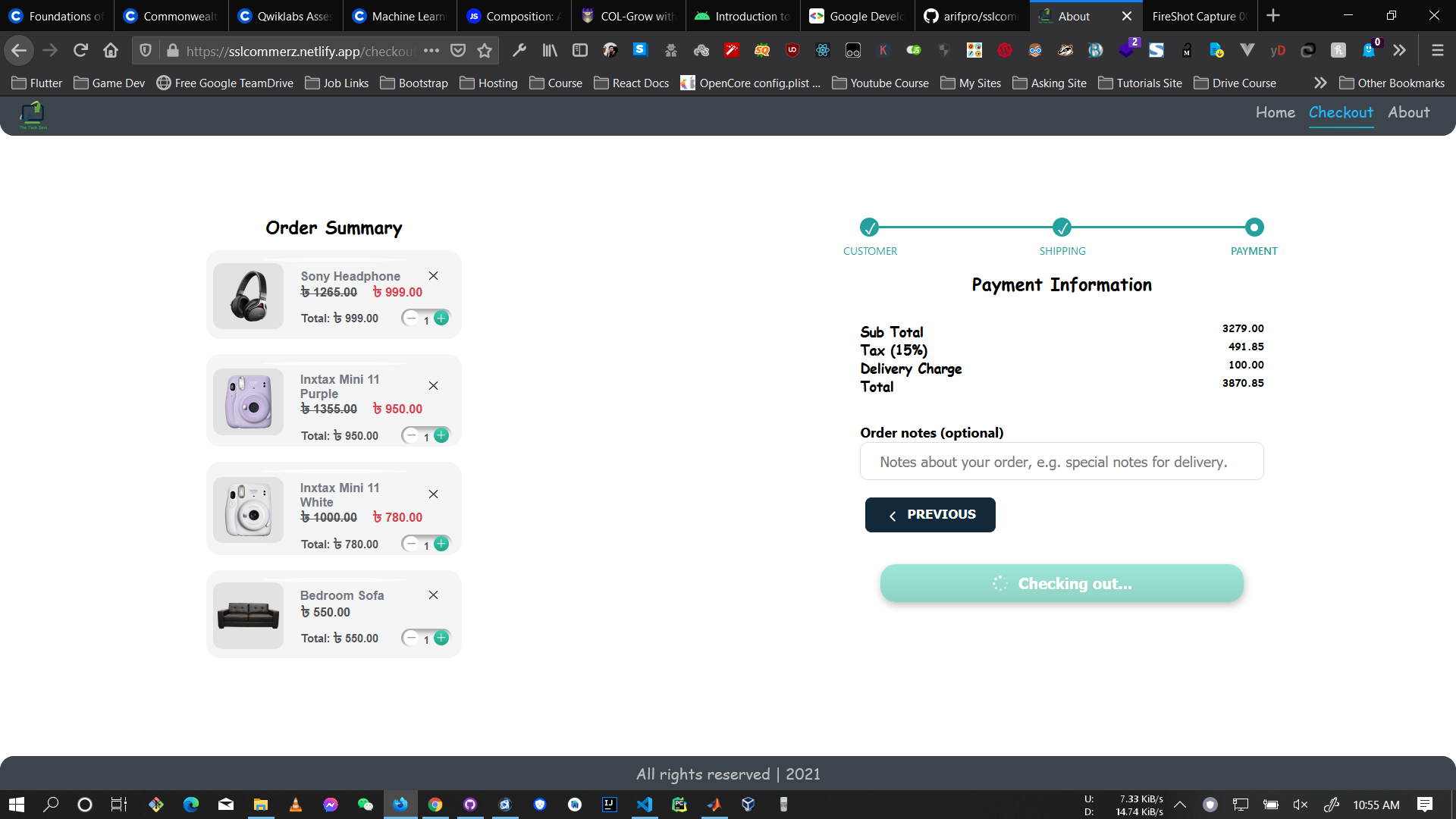
Task: Click the Checking out button
Action: coord(1062,583)
